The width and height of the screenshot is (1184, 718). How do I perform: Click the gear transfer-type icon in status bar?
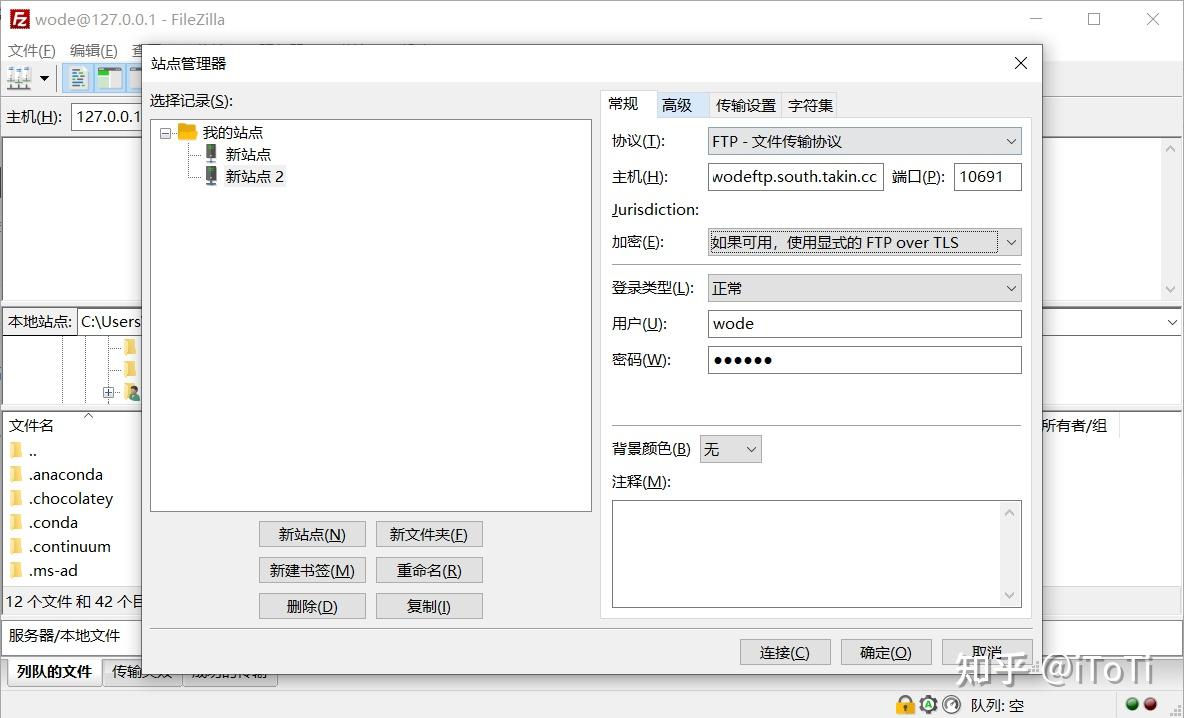tap(928, 704)
